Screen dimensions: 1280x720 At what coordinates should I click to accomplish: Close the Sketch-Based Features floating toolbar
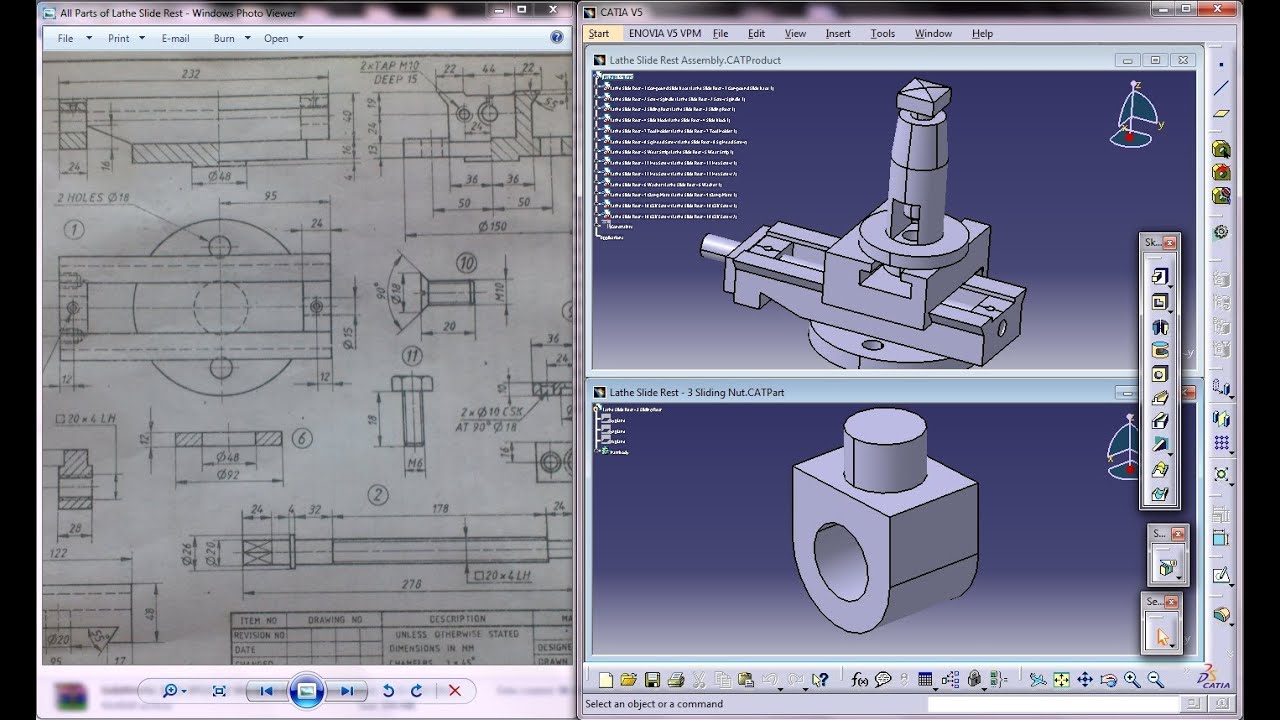[x=1169, y=243]
